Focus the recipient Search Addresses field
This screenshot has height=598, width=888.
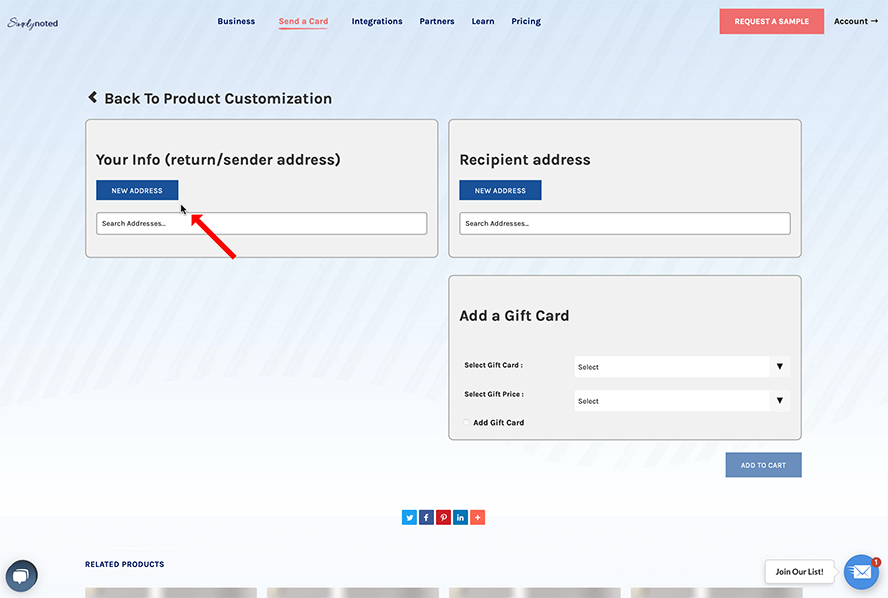tap(624, 223)
